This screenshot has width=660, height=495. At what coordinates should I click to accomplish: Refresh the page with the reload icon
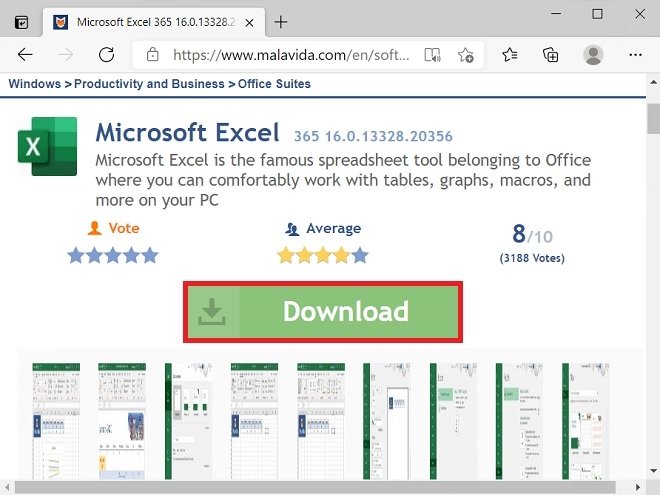pyautogui.click(x=106, y=54)
